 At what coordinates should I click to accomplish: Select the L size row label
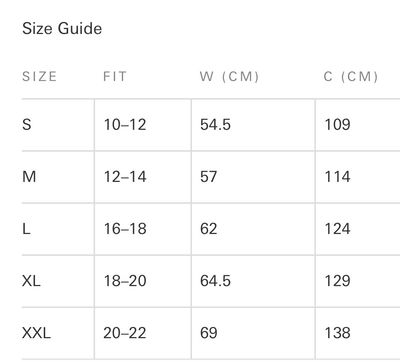click(x=26, y=229)
